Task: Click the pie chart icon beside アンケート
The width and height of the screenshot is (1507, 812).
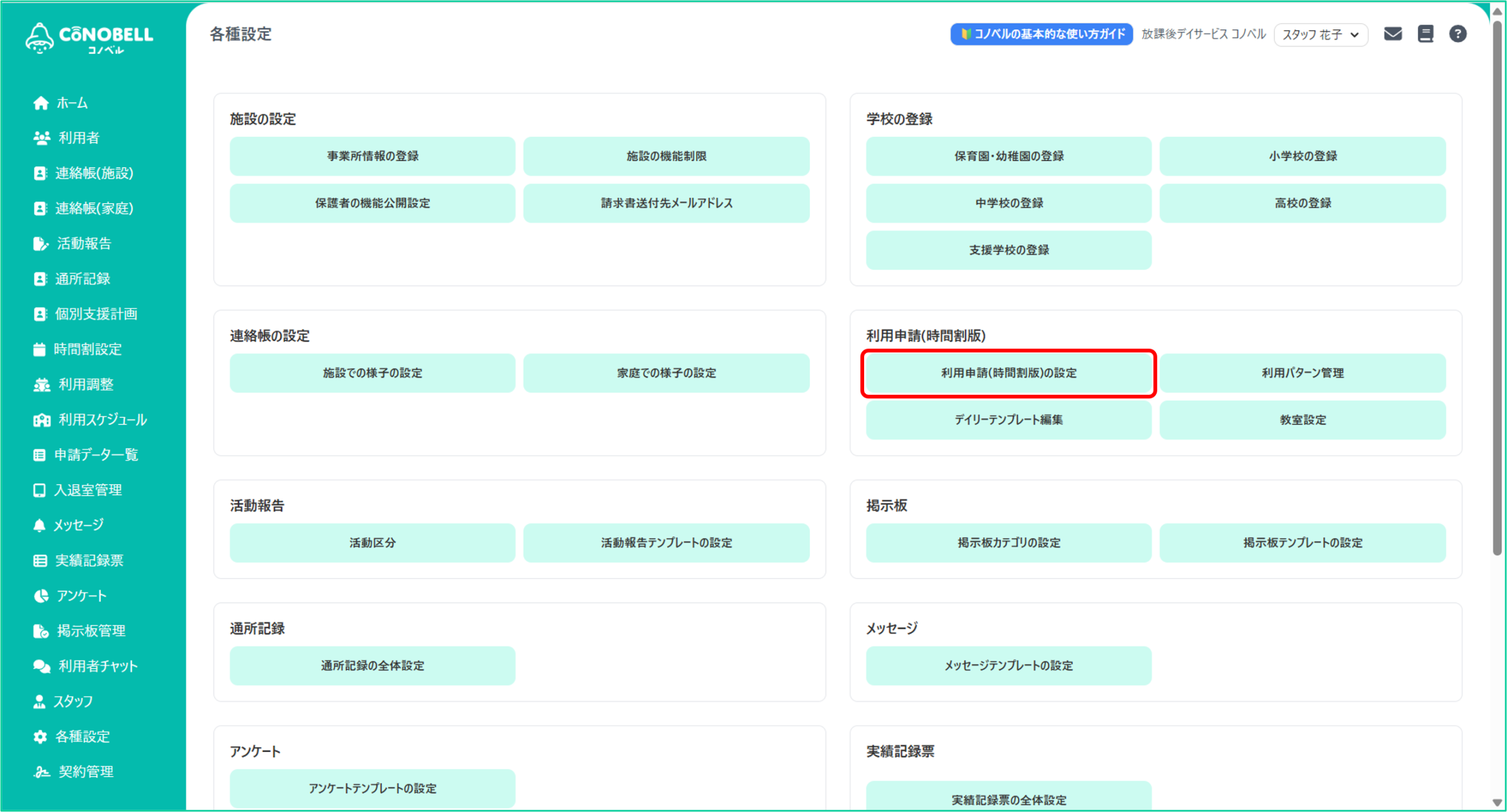Action: point(41,596)
